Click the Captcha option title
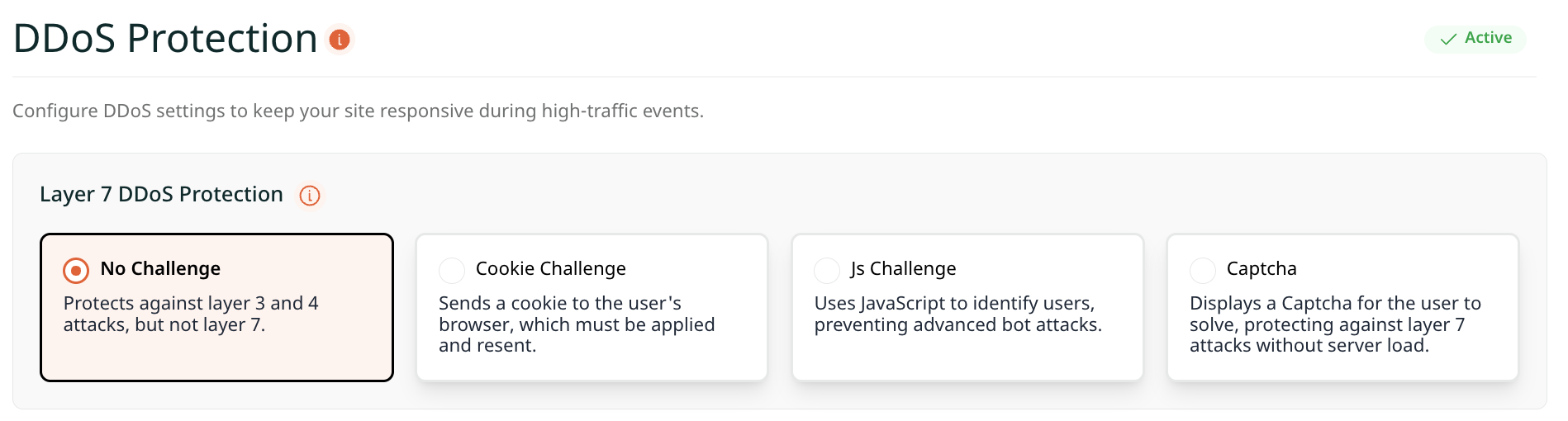 tap(1262, 269)
